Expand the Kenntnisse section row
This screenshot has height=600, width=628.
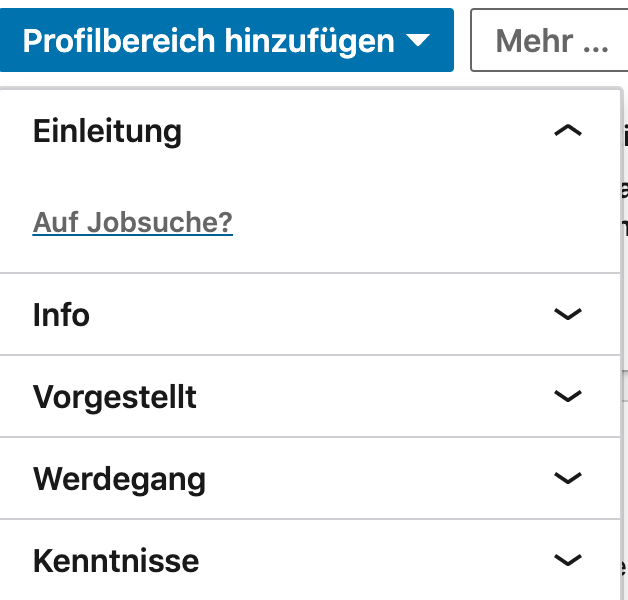310,560
